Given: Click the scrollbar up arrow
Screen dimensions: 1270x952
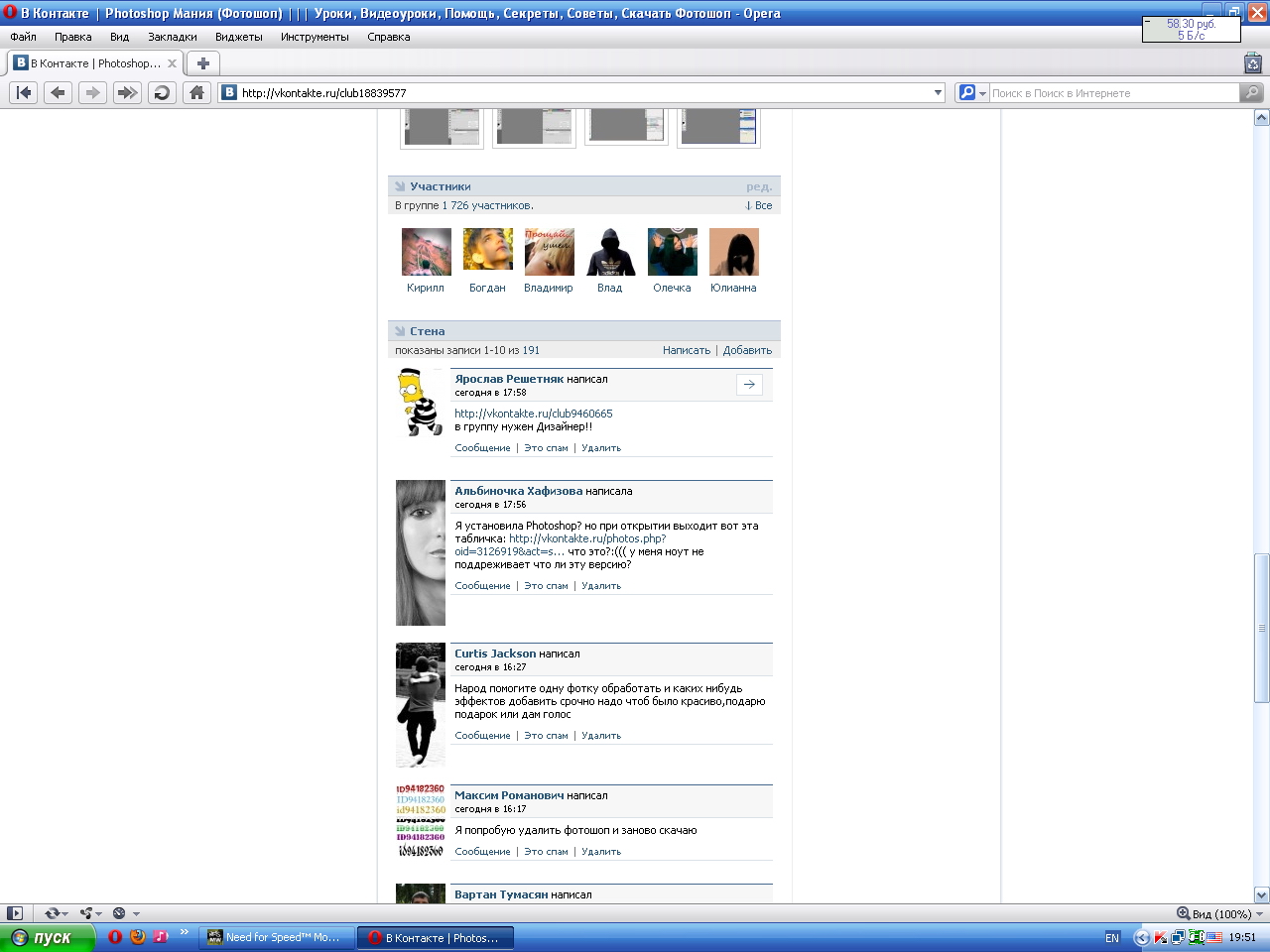Looking at the screenshot, I should tap(1262, 118).
